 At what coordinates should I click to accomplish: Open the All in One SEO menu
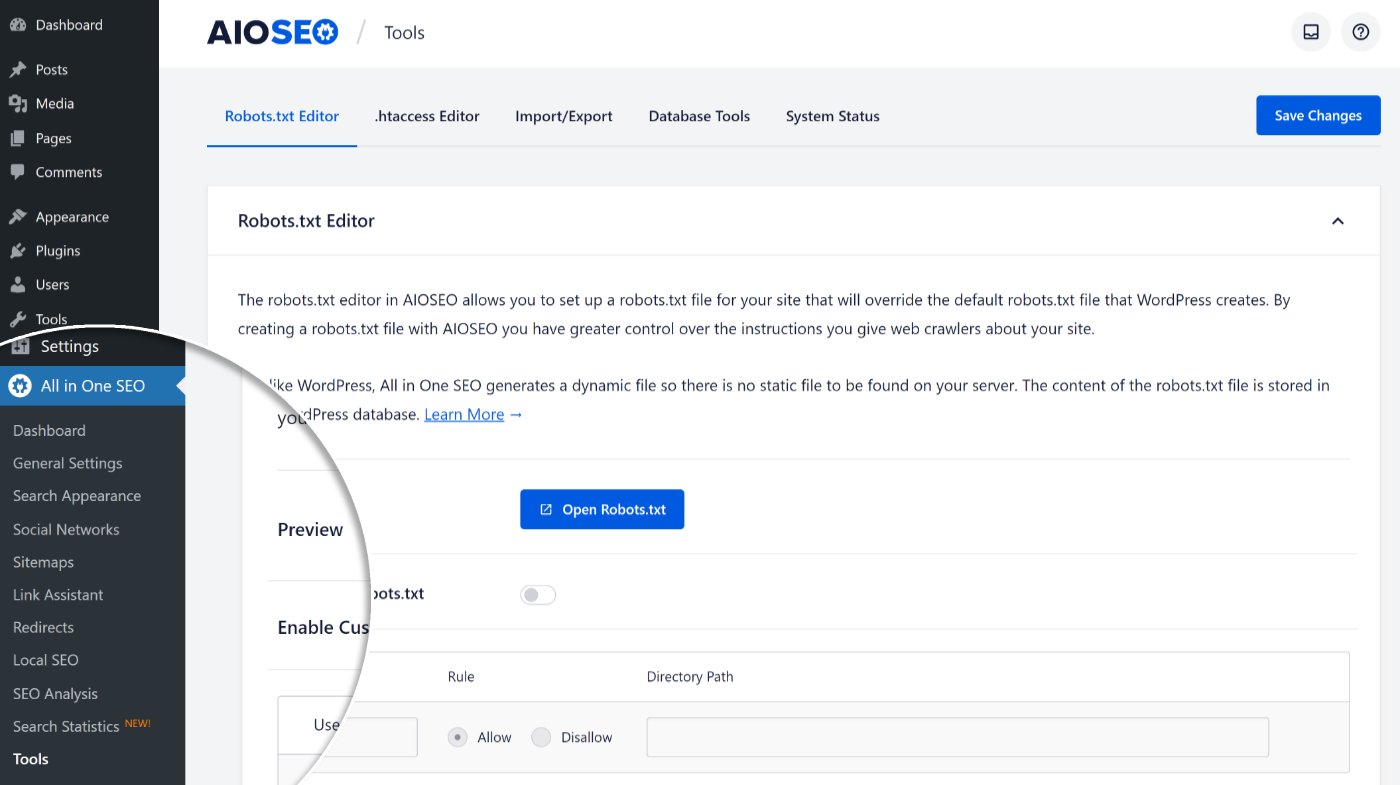[92, 386]
